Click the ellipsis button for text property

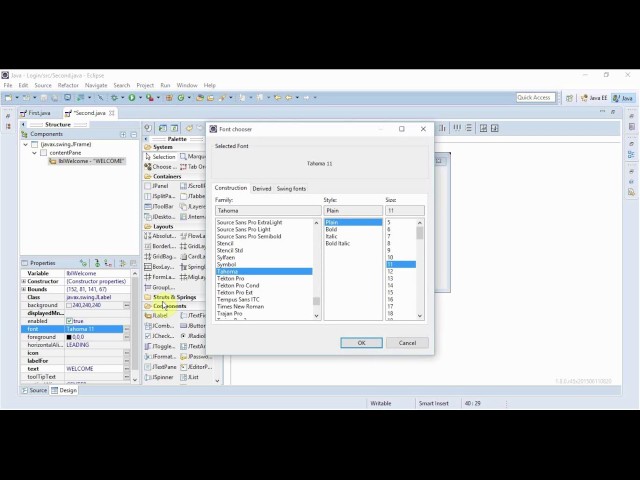(x=127, y=369)
